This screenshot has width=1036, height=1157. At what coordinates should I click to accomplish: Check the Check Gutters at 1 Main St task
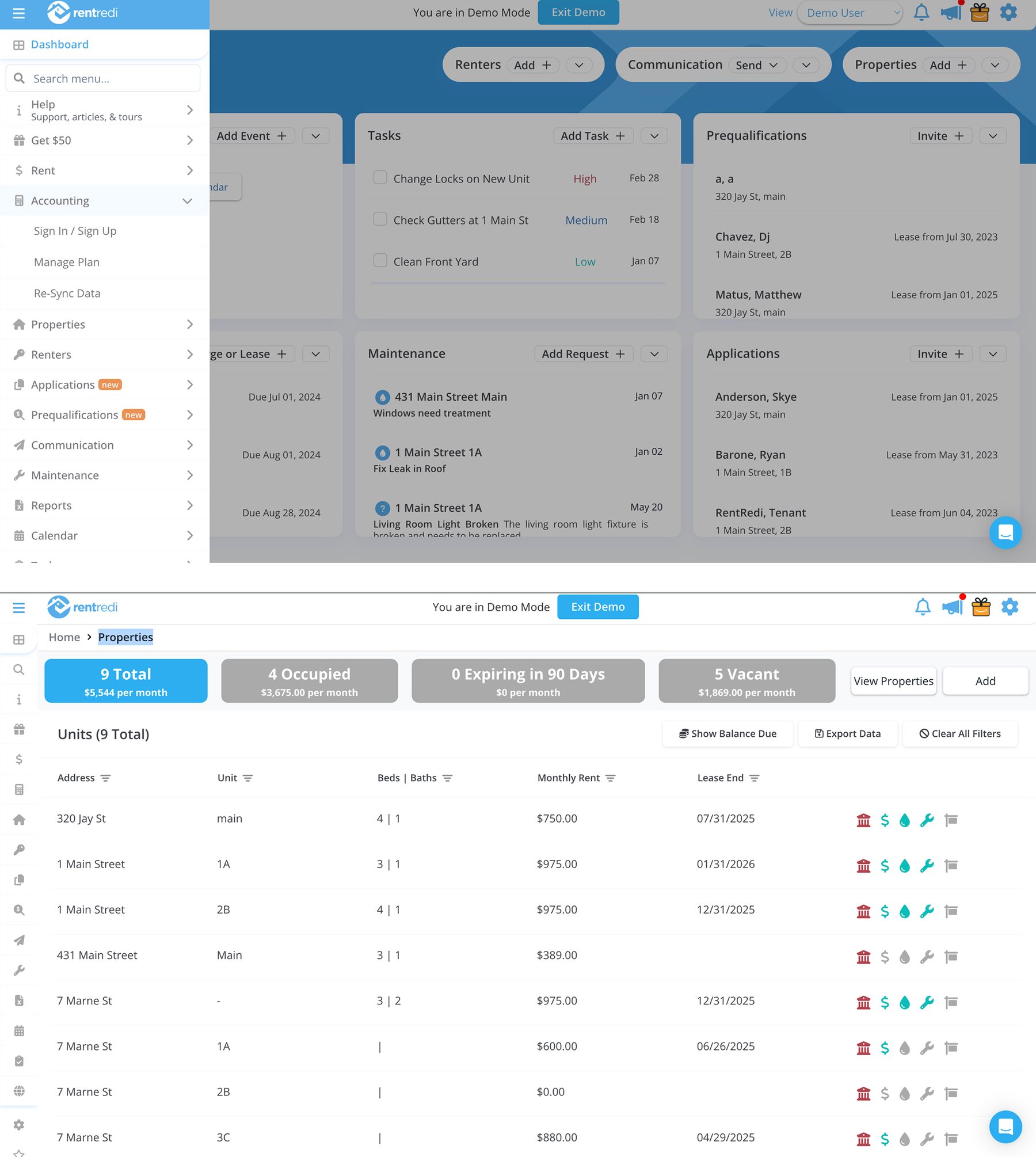tap(380, 219)
